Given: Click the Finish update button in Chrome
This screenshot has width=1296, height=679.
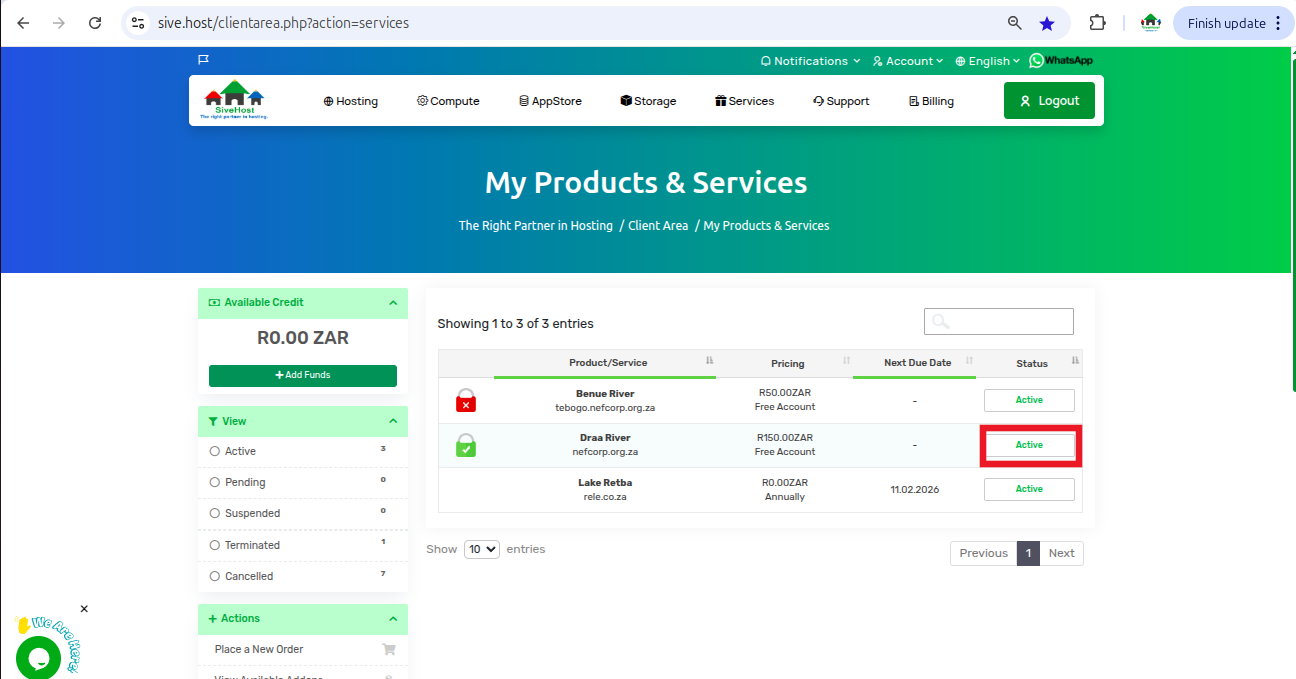Looking at the screenshot, I should tap(1226, 23).
